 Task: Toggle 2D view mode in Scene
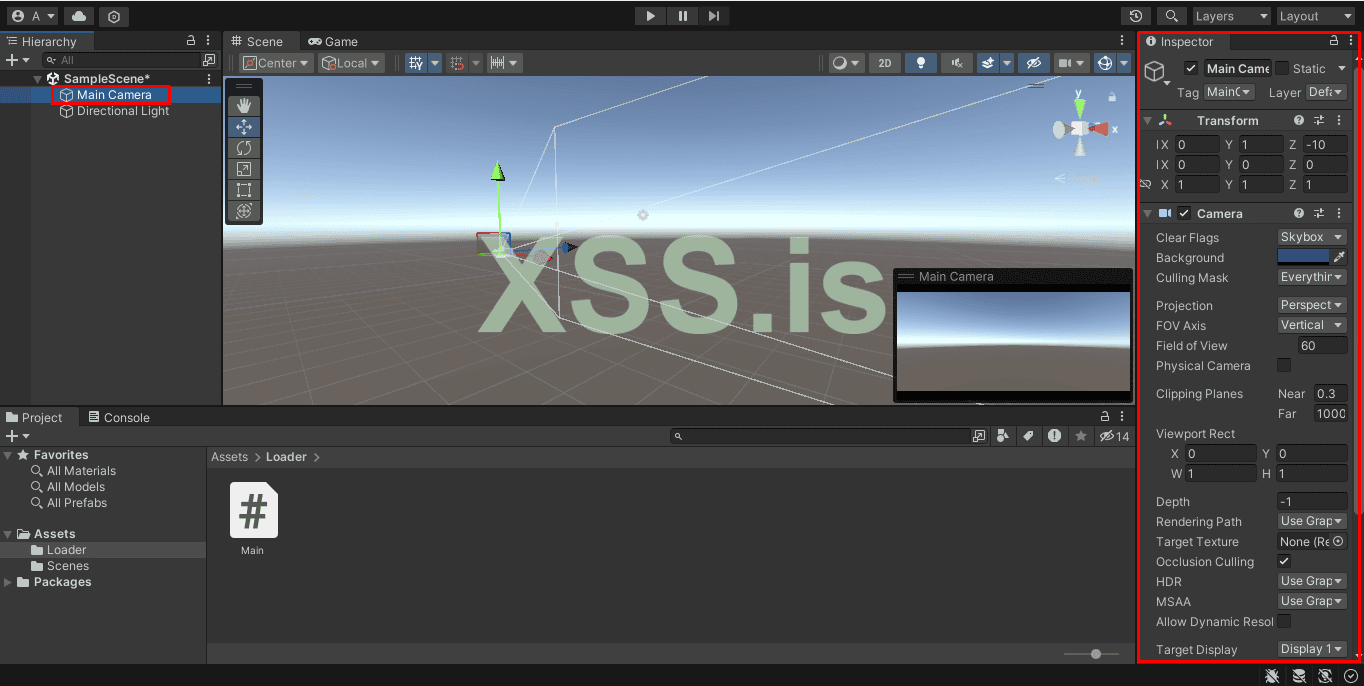[x=884, y=63]
